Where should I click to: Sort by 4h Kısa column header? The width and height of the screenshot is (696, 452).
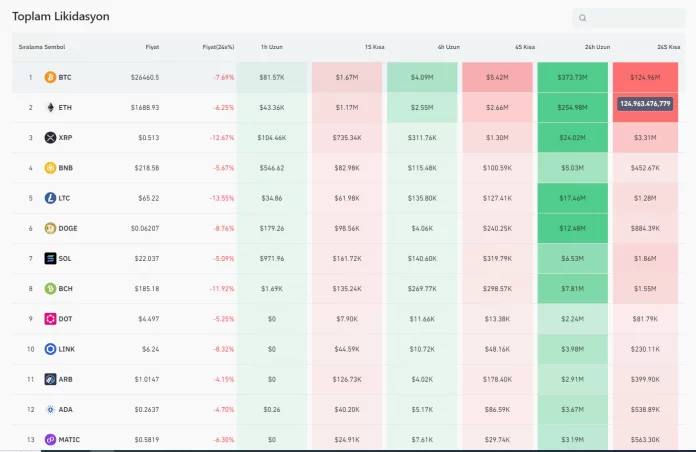524,47
